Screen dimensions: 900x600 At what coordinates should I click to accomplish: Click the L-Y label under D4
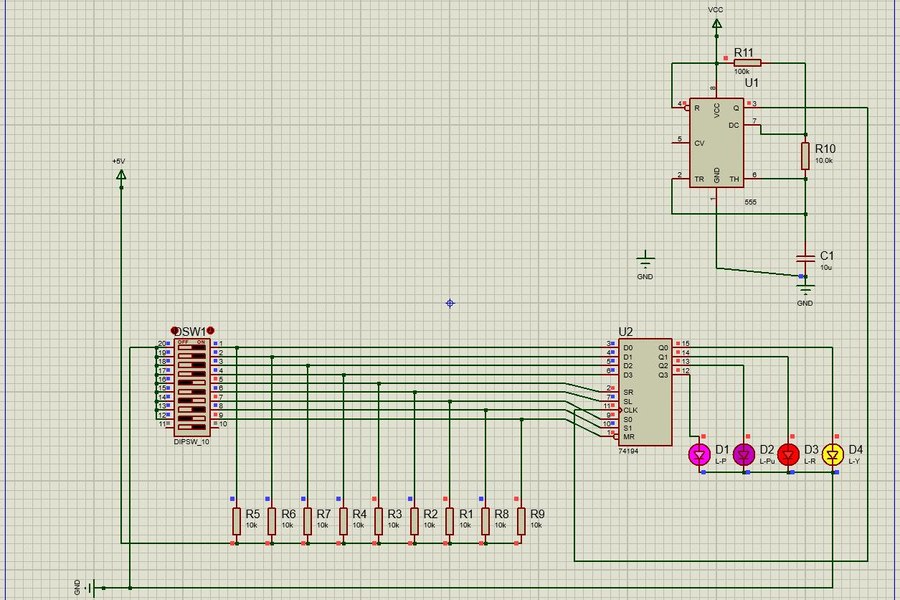pyautogui.click(x=854, y=461)
